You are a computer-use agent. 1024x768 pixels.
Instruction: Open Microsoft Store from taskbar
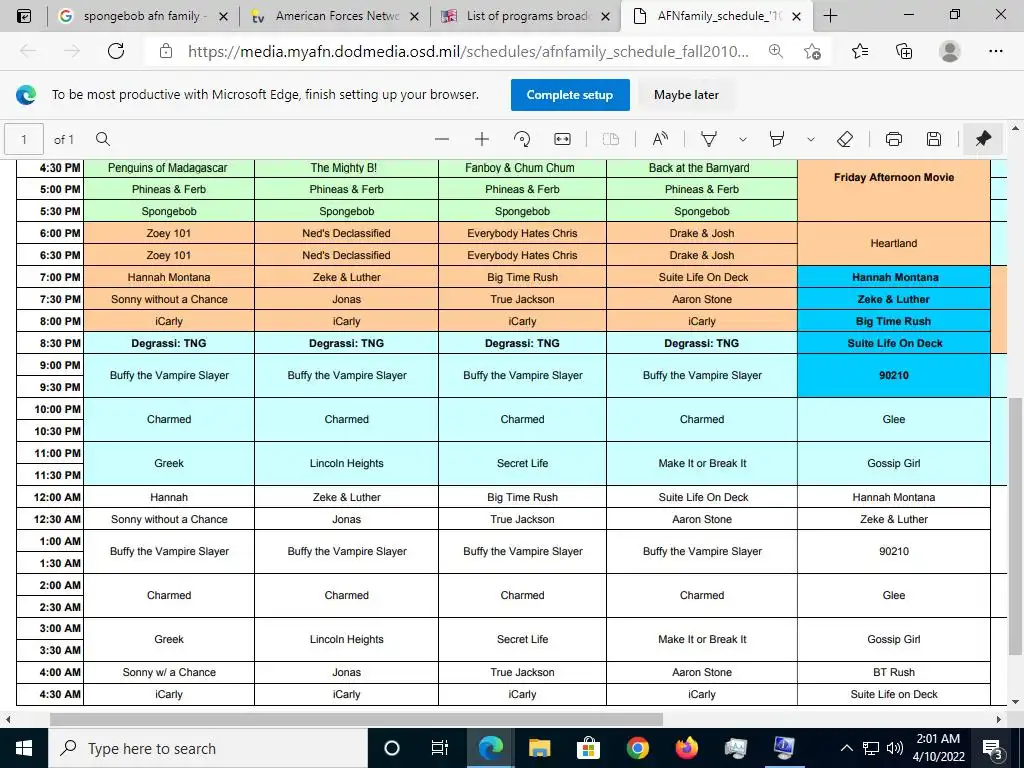[588, 748]
